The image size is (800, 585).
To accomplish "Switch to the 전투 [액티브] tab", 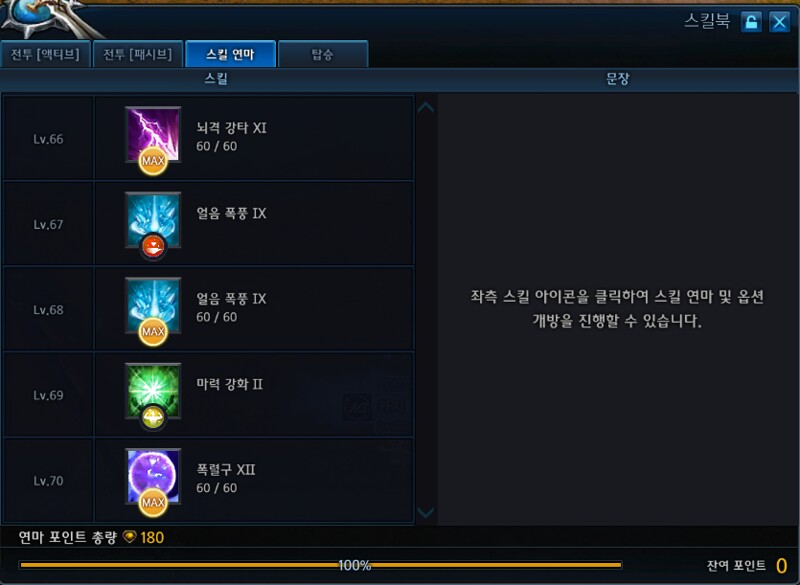I will coord(45,54).
